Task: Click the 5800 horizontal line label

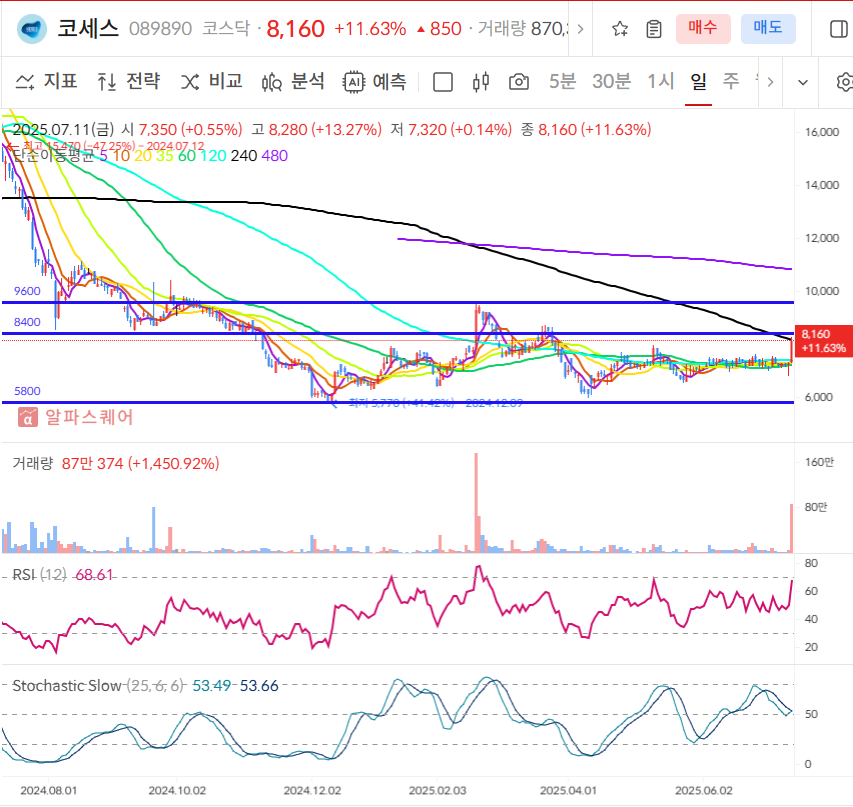Action: (x=27, y=391)
